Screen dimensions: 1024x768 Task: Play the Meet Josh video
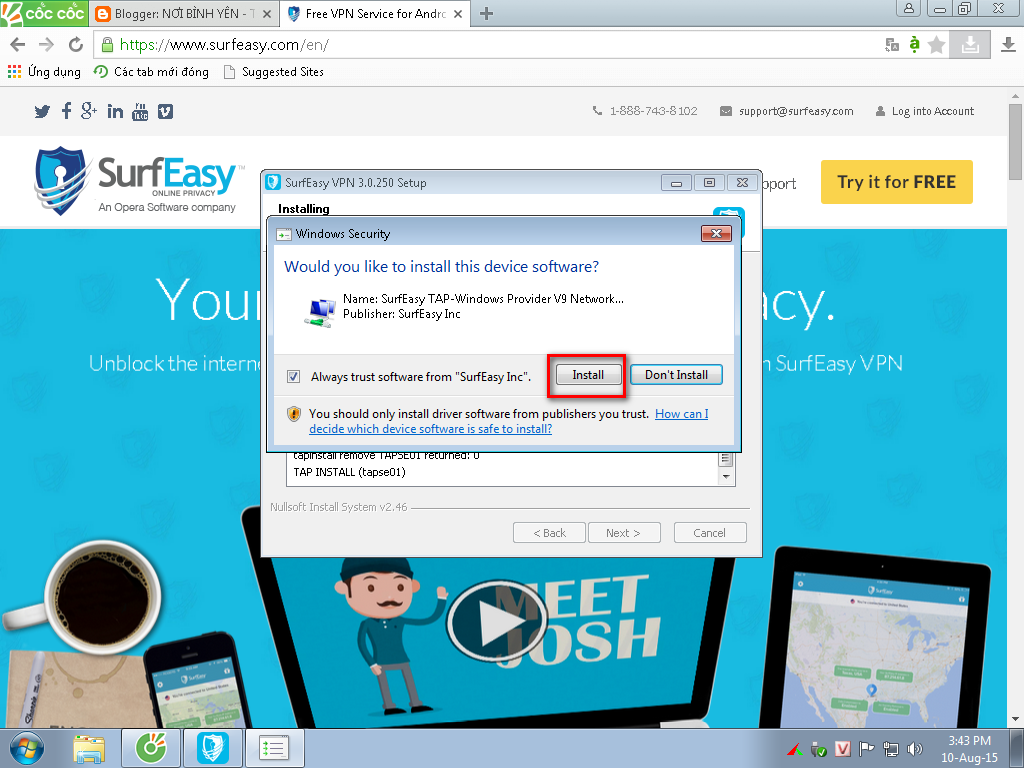(496, 620)
